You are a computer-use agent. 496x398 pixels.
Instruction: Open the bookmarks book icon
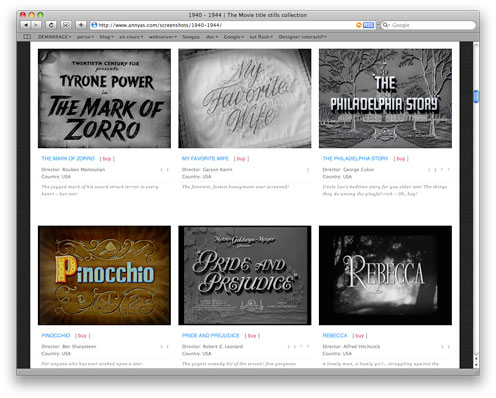click(x=27, y=37)
